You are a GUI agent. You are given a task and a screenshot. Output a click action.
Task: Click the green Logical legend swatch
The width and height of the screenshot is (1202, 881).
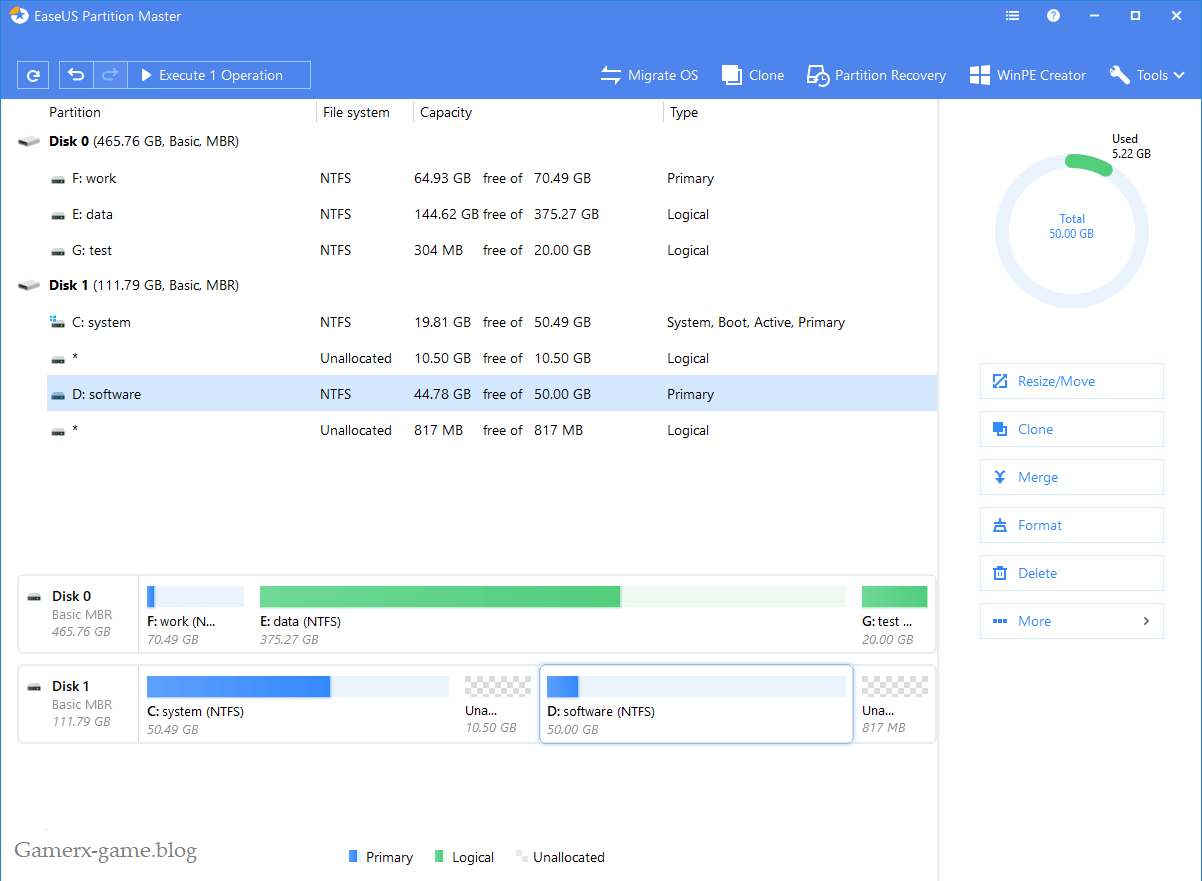tap(439, 857)
